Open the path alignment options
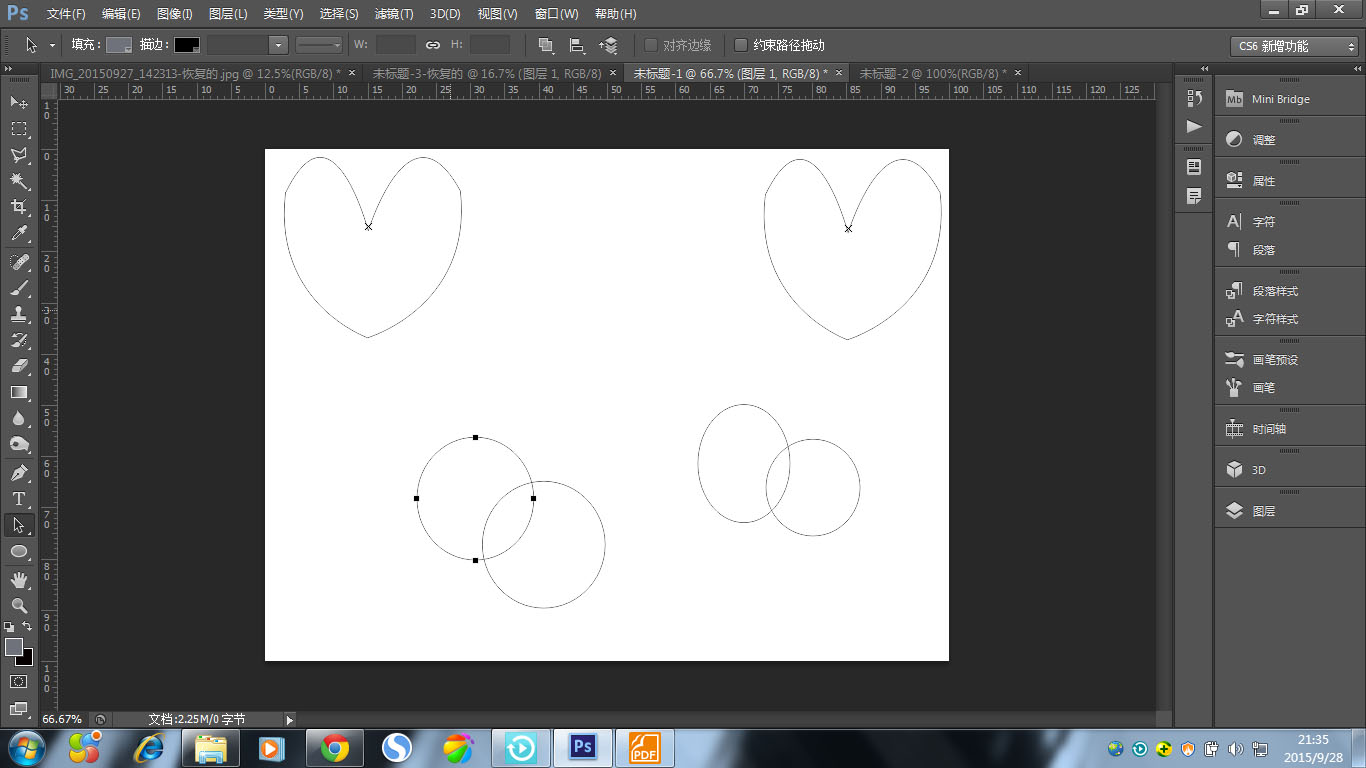This screenshot has width=1366, height=768. tap(577, 45)
